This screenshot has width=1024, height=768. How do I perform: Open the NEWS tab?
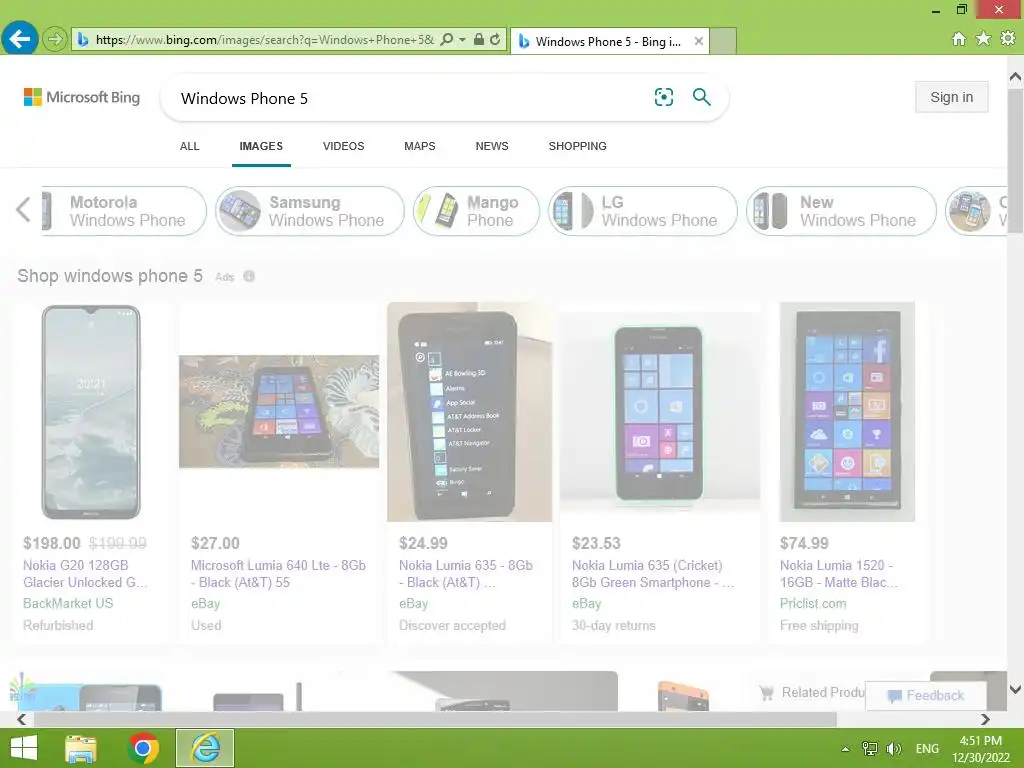tap(492, 146)
